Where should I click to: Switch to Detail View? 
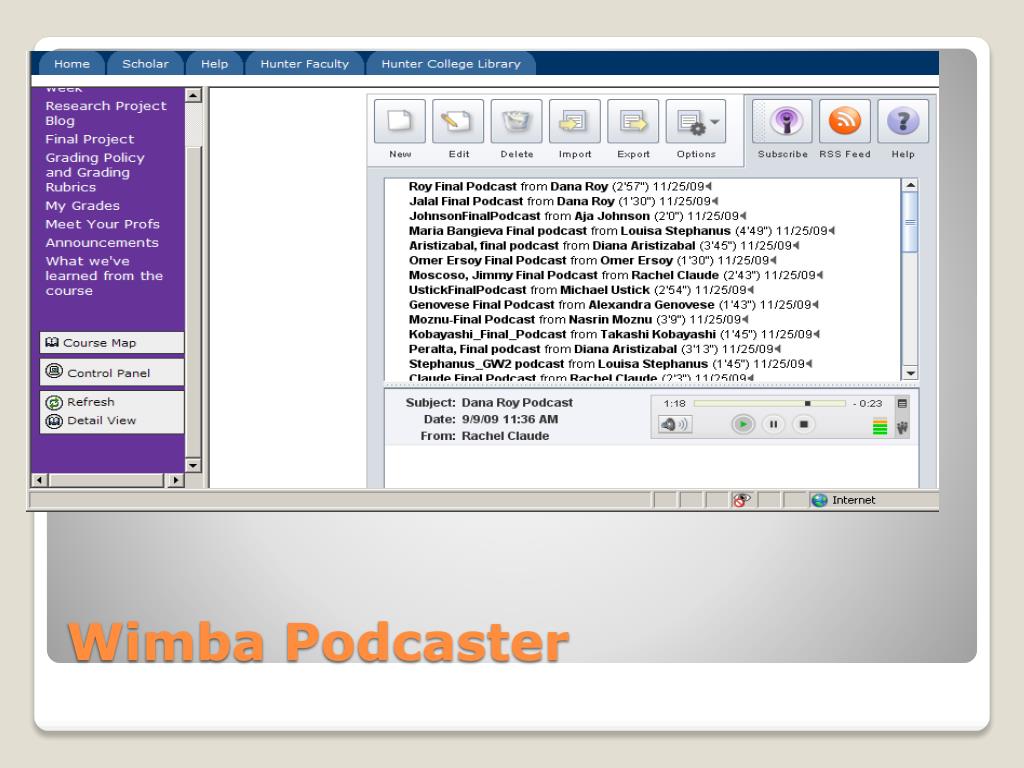click(x=91, y=421)
